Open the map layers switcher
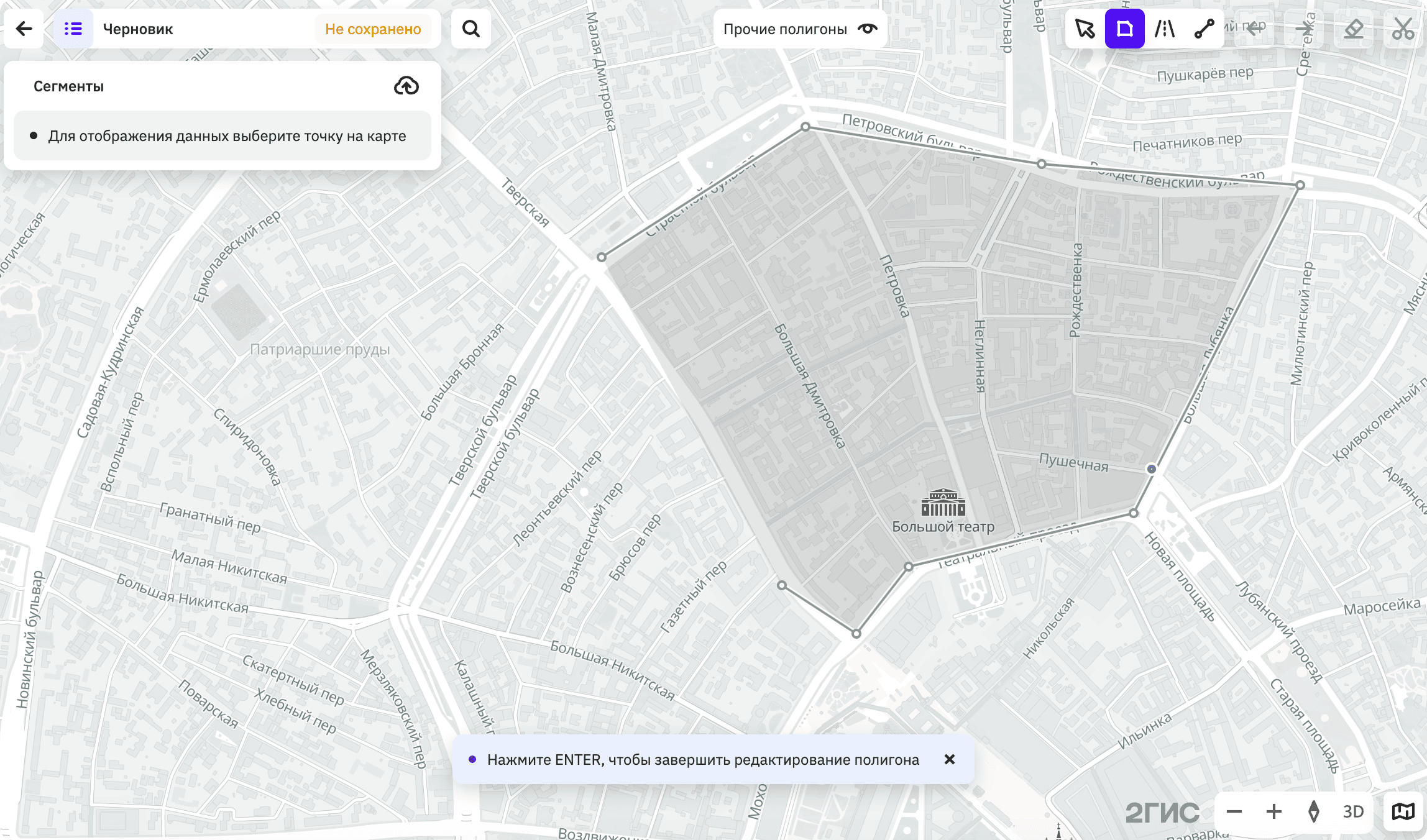Screen dimensions: 1427x840 coord(1403,811)
